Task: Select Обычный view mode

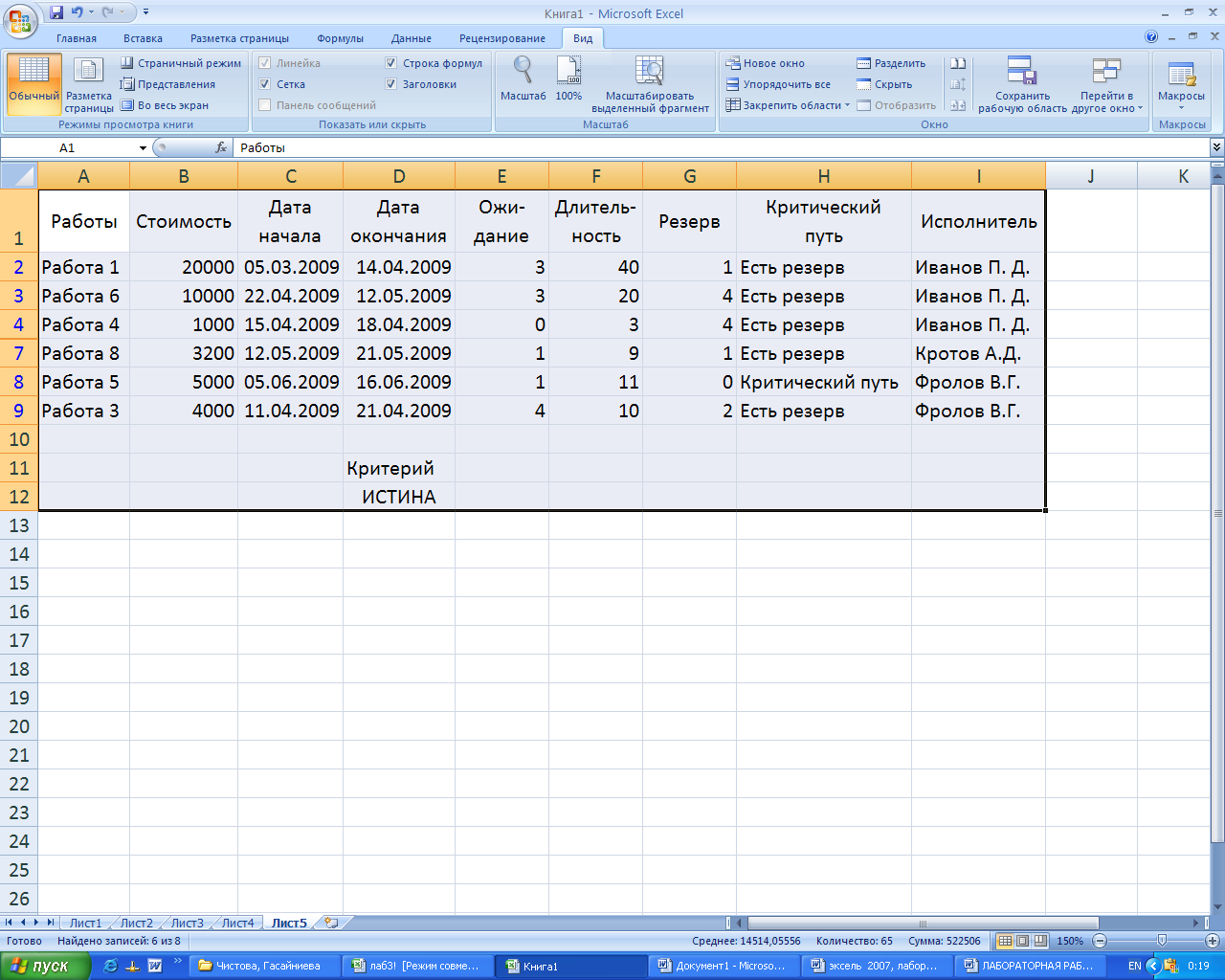Action: [34, 84]
